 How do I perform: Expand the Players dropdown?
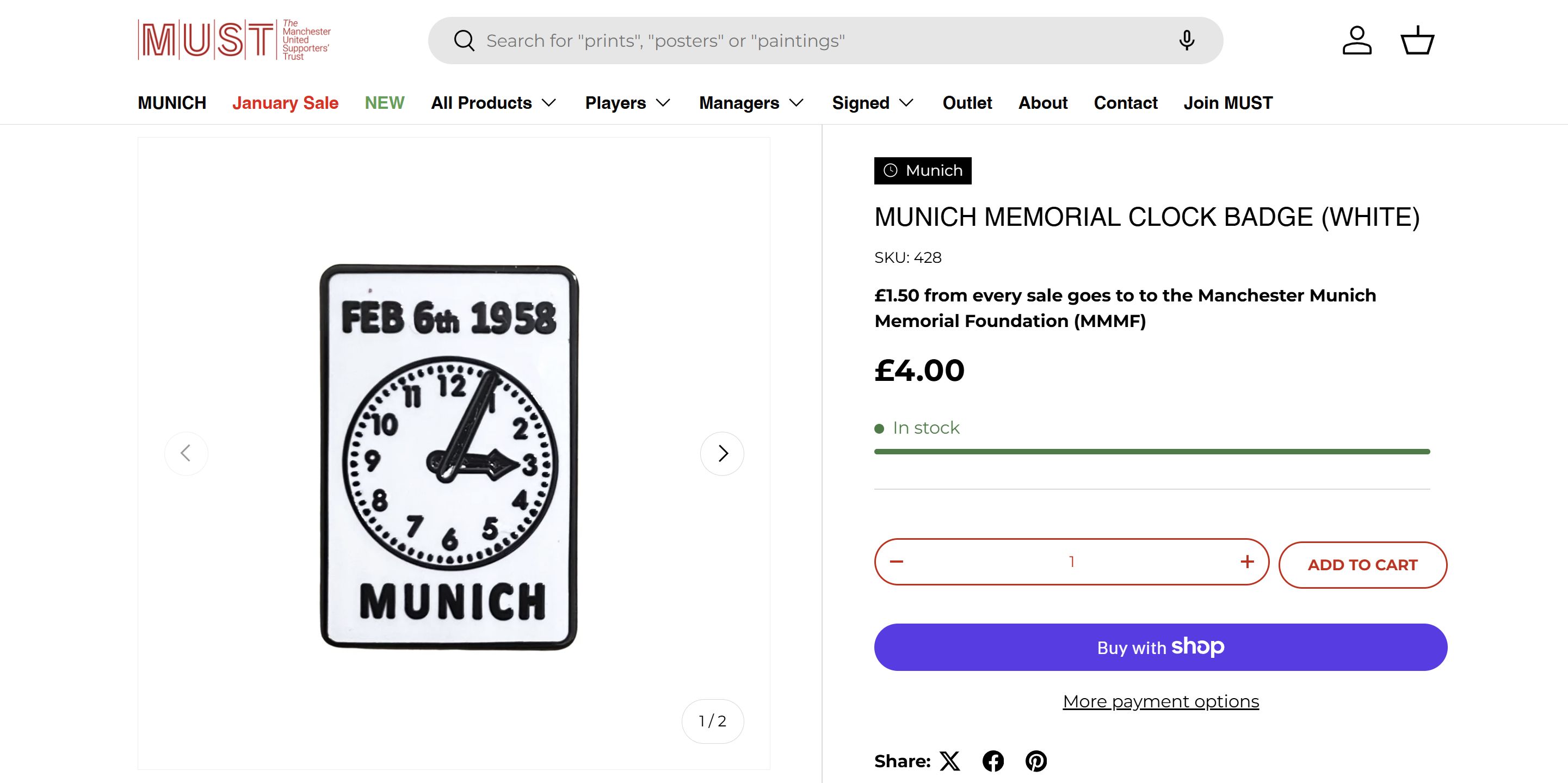[627, 103]
